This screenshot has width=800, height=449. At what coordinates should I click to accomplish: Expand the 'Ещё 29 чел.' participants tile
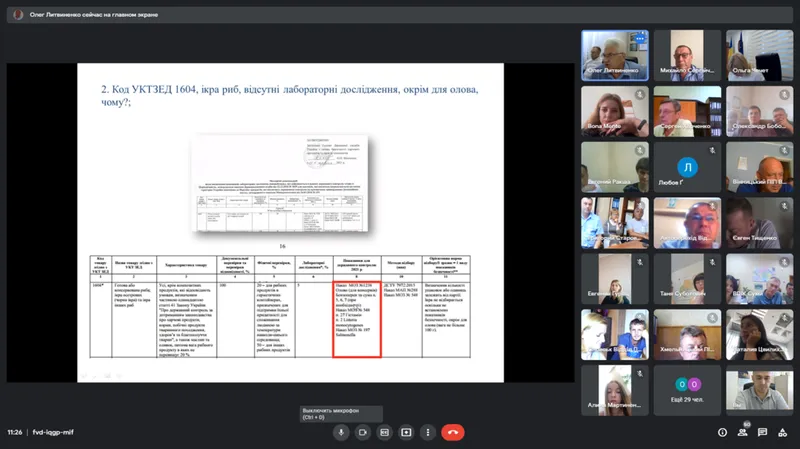[x=686, y=390]
